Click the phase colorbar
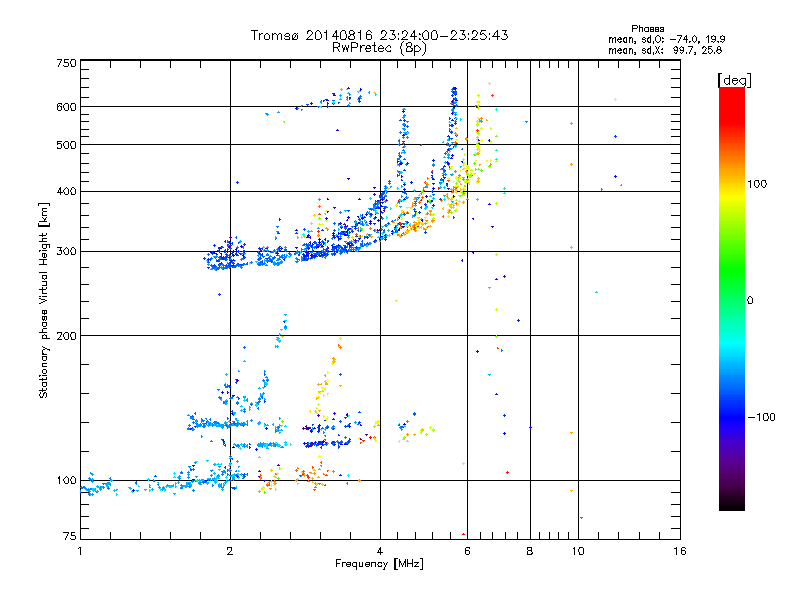Screen dimensions: 800x600 point(732,299)
